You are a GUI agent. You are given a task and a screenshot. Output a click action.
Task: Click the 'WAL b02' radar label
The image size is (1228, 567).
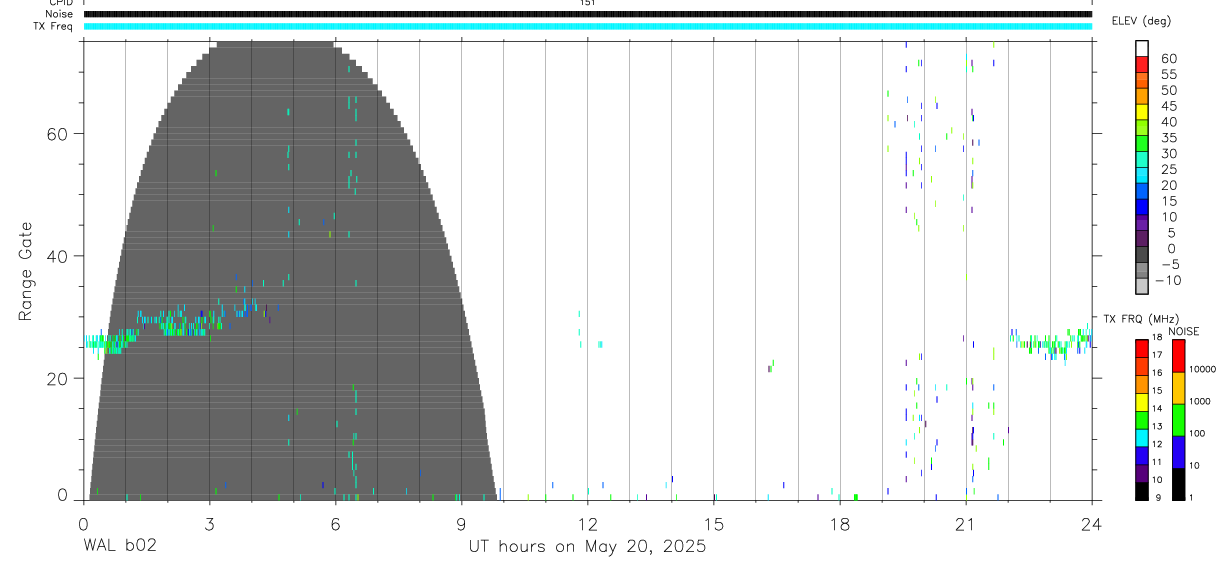[x=119, y=546]
